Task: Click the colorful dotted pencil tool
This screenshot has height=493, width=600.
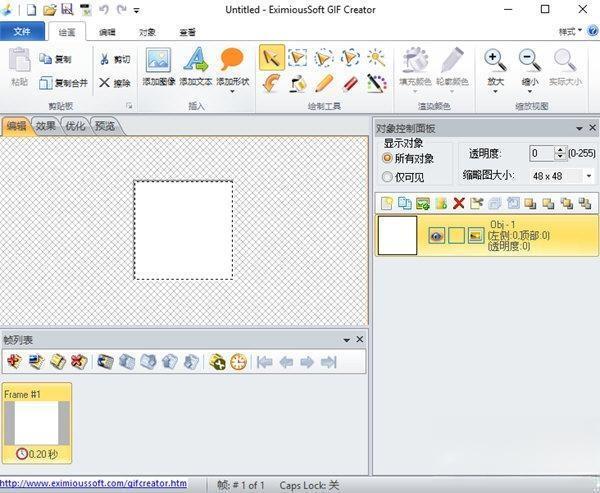Action: pyautogui.click(x=376, y=83)
